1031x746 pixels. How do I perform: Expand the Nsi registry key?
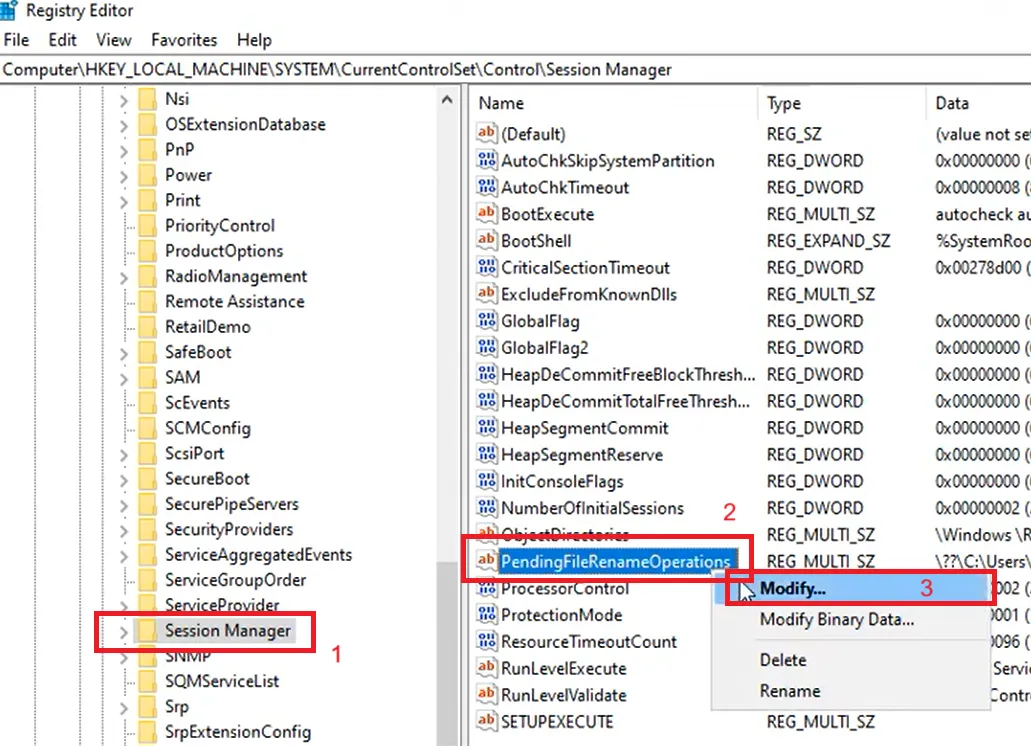pos(123,98)
